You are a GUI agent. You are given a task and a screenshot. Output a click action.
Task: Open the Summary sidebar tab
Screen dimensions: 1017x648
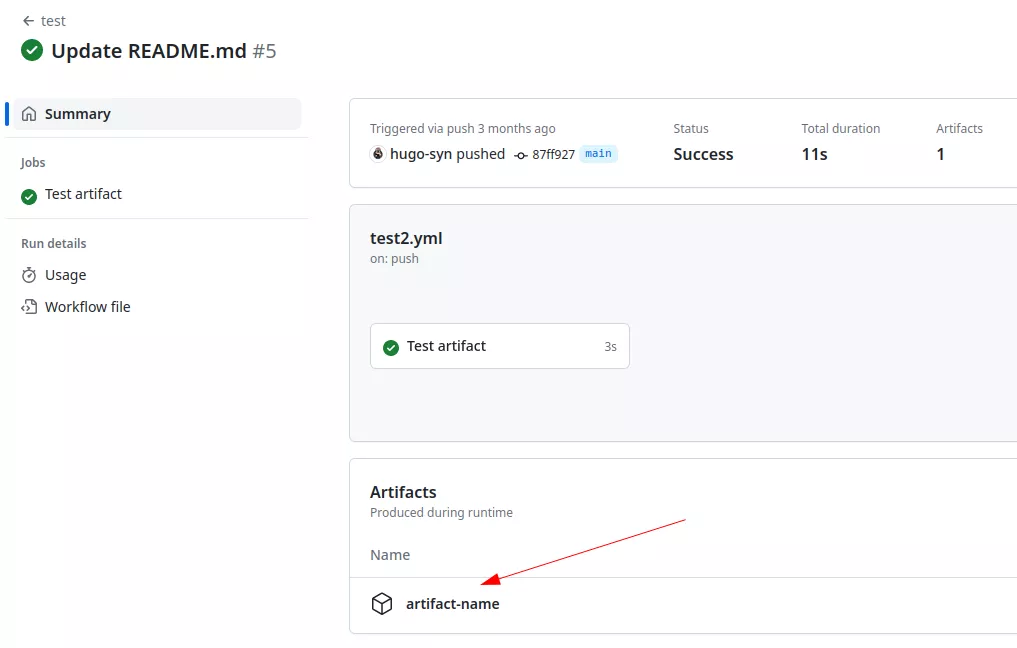click(x=77, y=114)
